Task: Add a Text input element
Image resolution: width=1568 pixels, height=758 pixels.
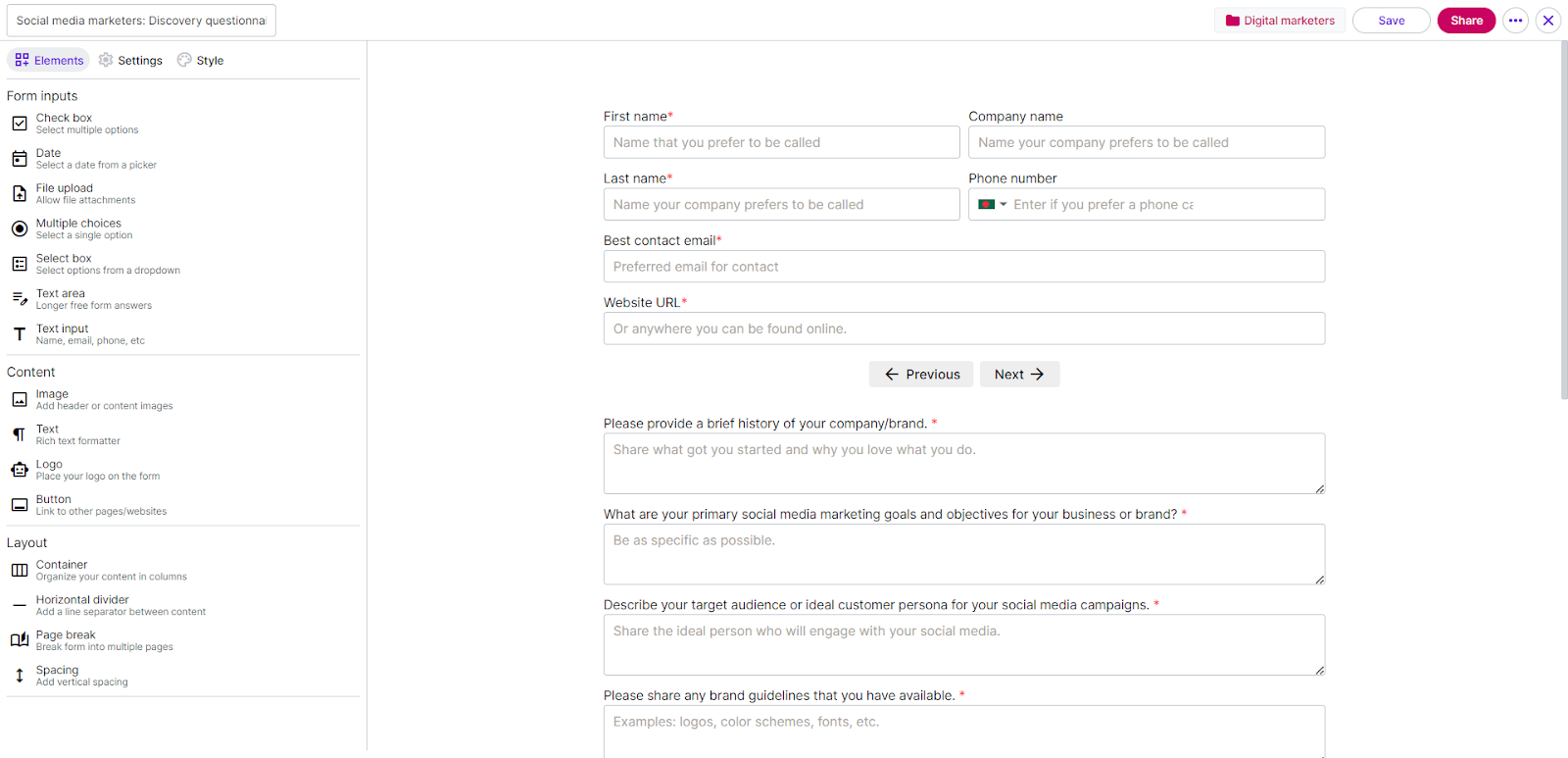Action: click(62, 333)
